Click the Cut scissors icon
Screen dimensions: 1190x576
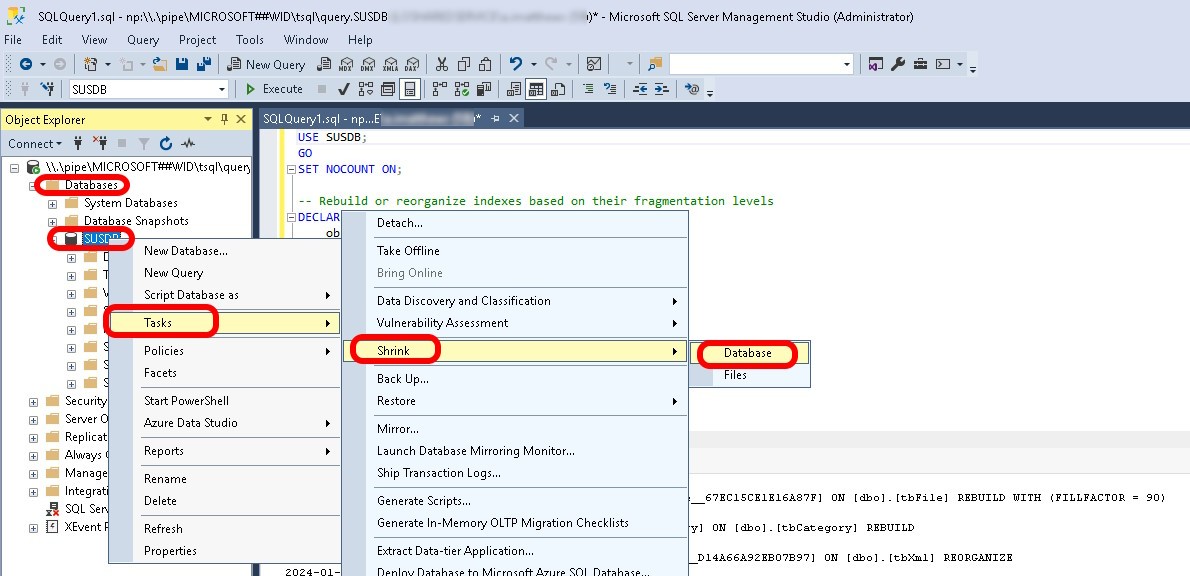441,64
